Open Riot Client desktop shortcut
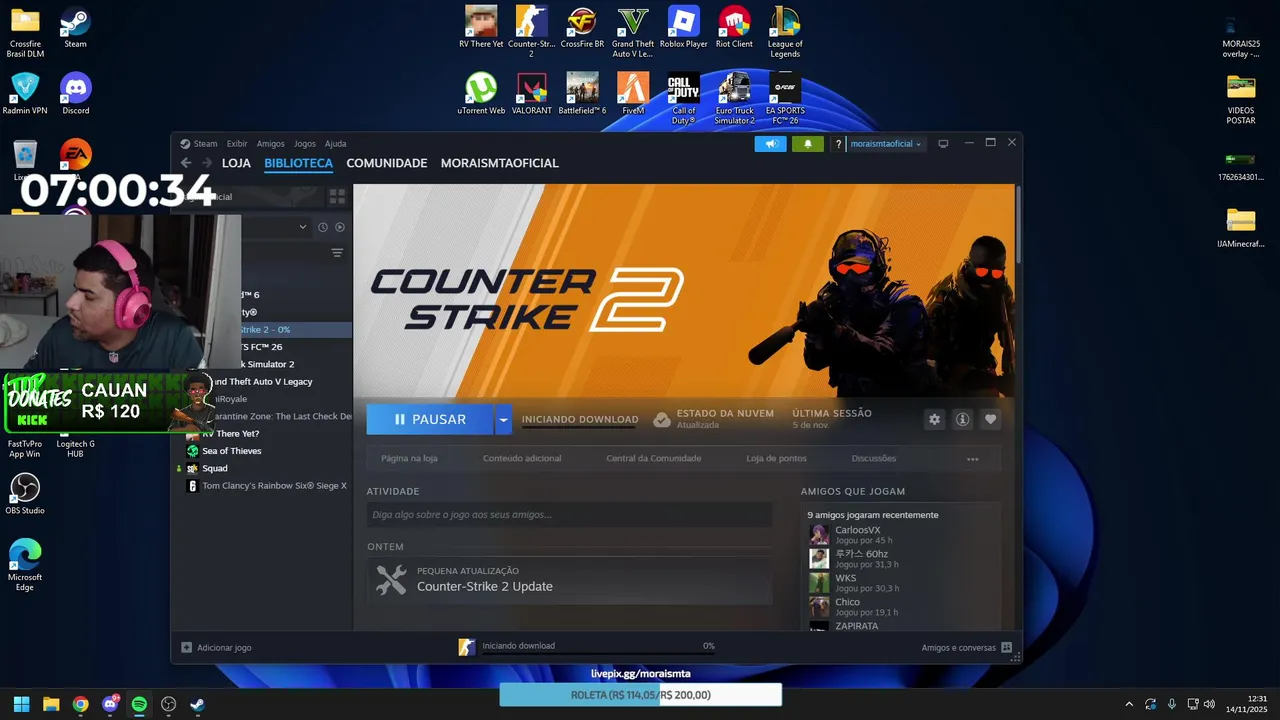The width and height of the screenshot is (1280, 720). pyautogui.click(x=734, y=27)
